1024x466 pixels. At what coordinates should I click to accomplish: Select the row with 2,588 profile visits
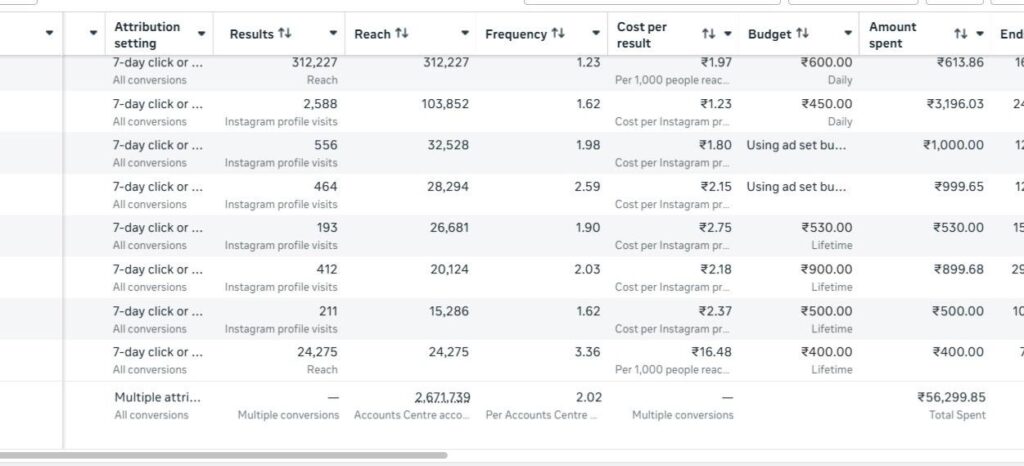coord(512,112)
